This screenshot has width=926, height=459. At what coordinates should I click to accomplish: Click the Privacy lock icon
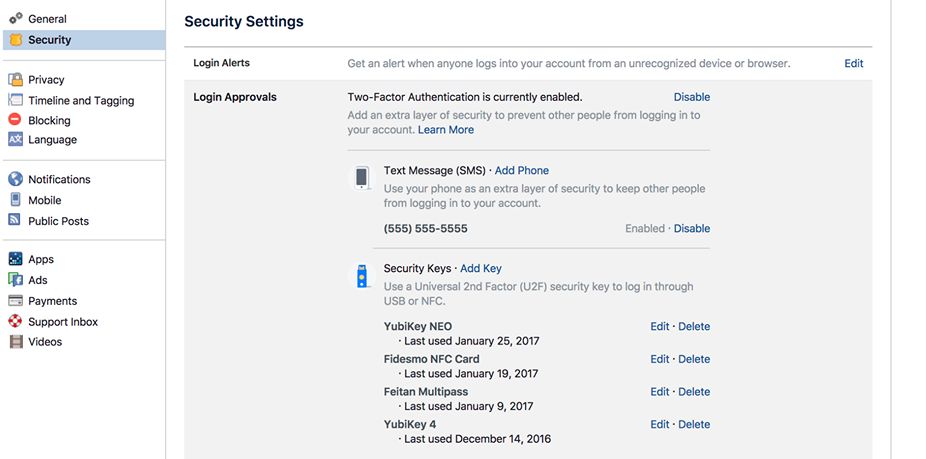click(x=15, y=80)
